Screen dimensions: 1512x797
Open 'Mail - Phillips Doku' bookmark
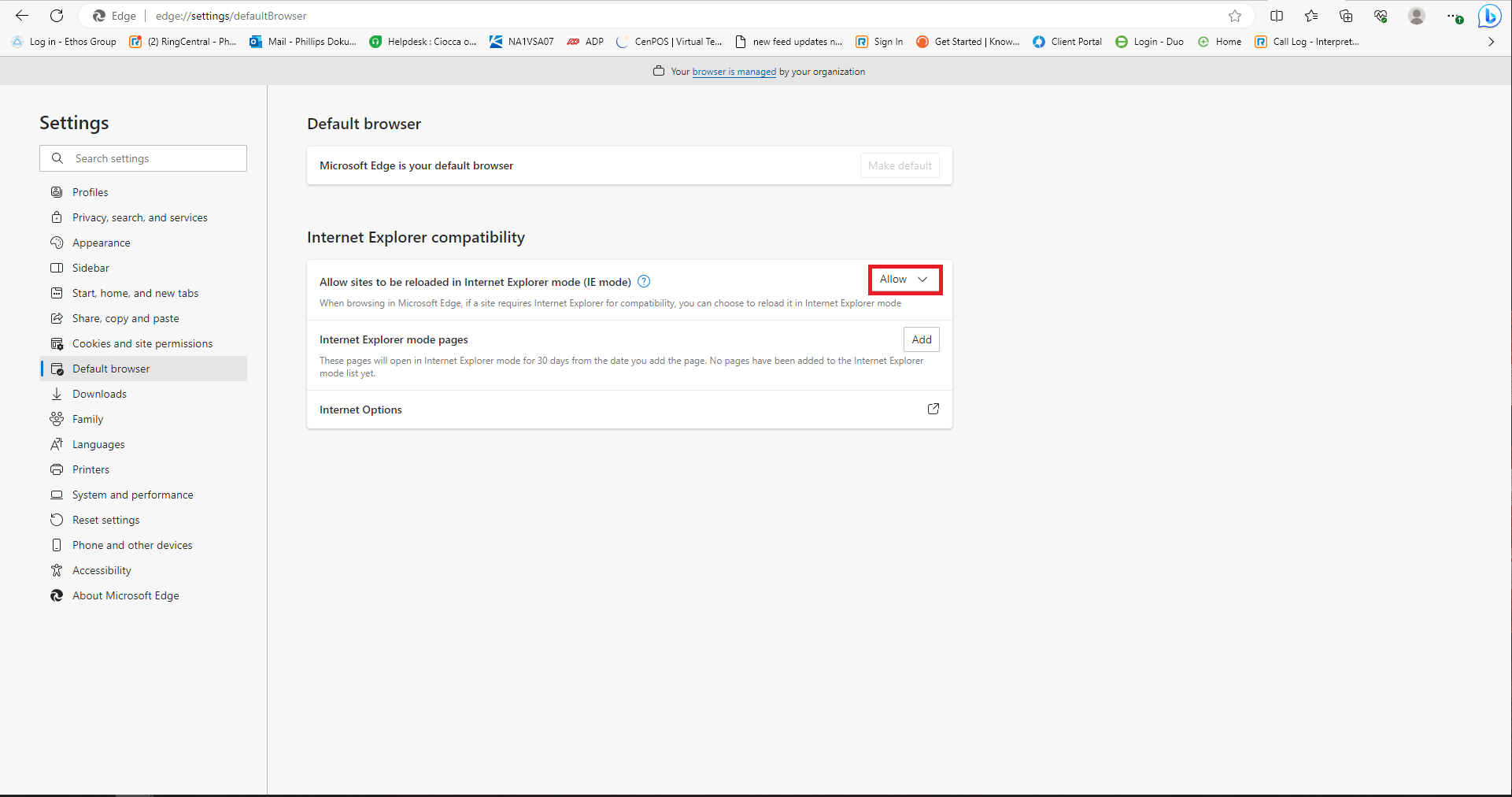303,42
